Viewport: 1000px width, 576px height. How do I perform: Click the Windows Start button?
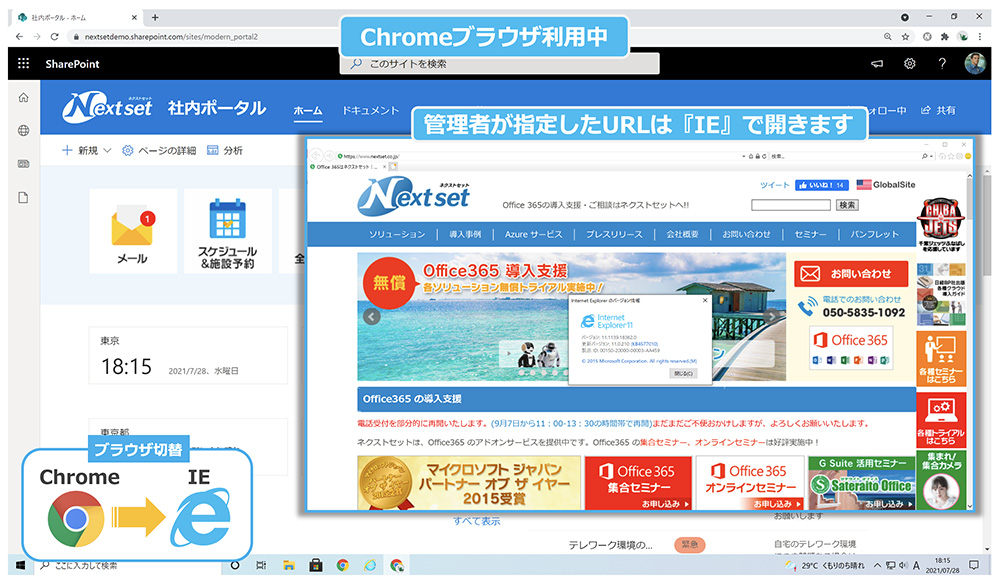[x=20, y=565]
